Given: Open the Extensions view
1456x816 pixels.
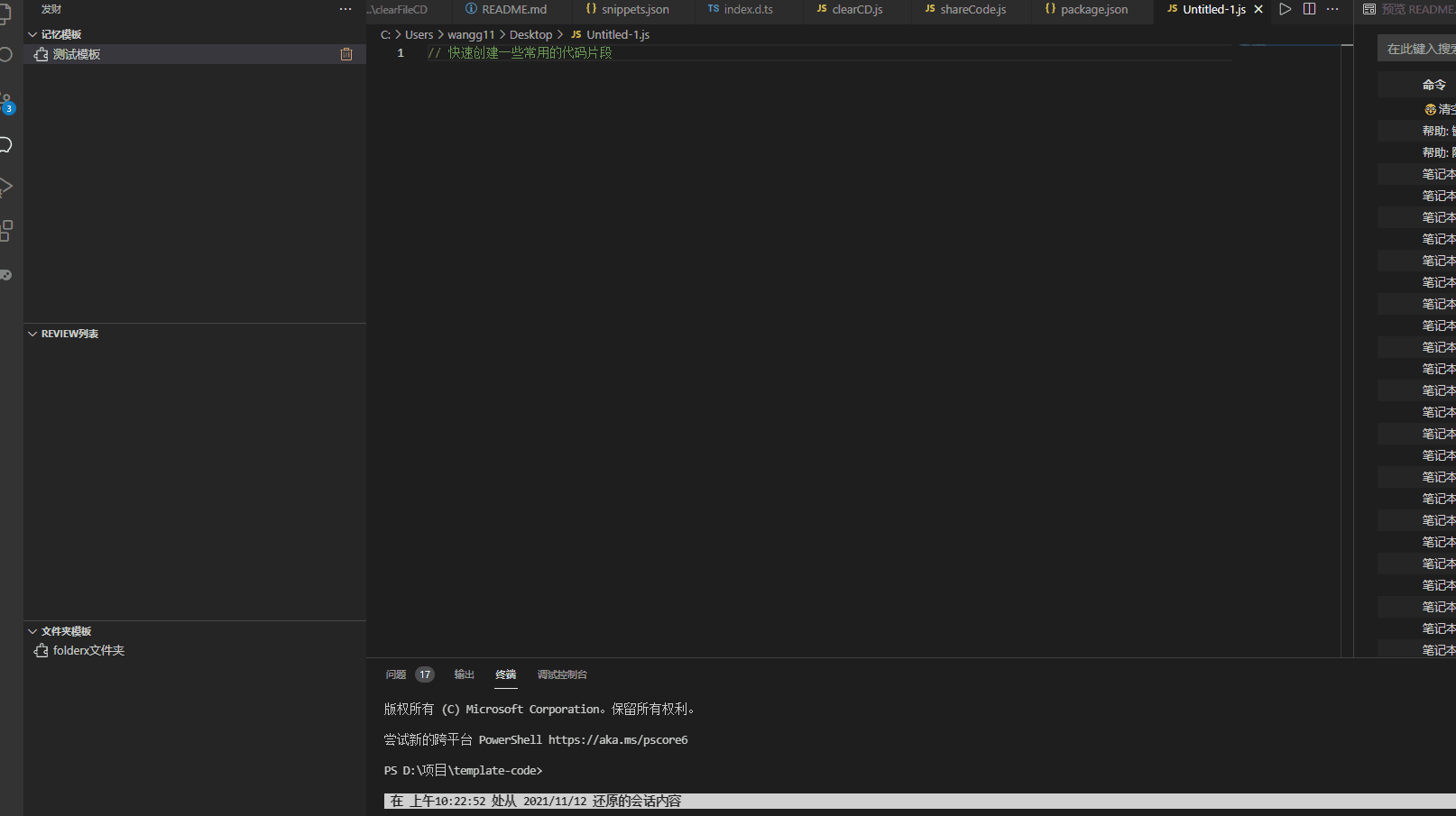Looking at the screenshot, I should 5,231.
